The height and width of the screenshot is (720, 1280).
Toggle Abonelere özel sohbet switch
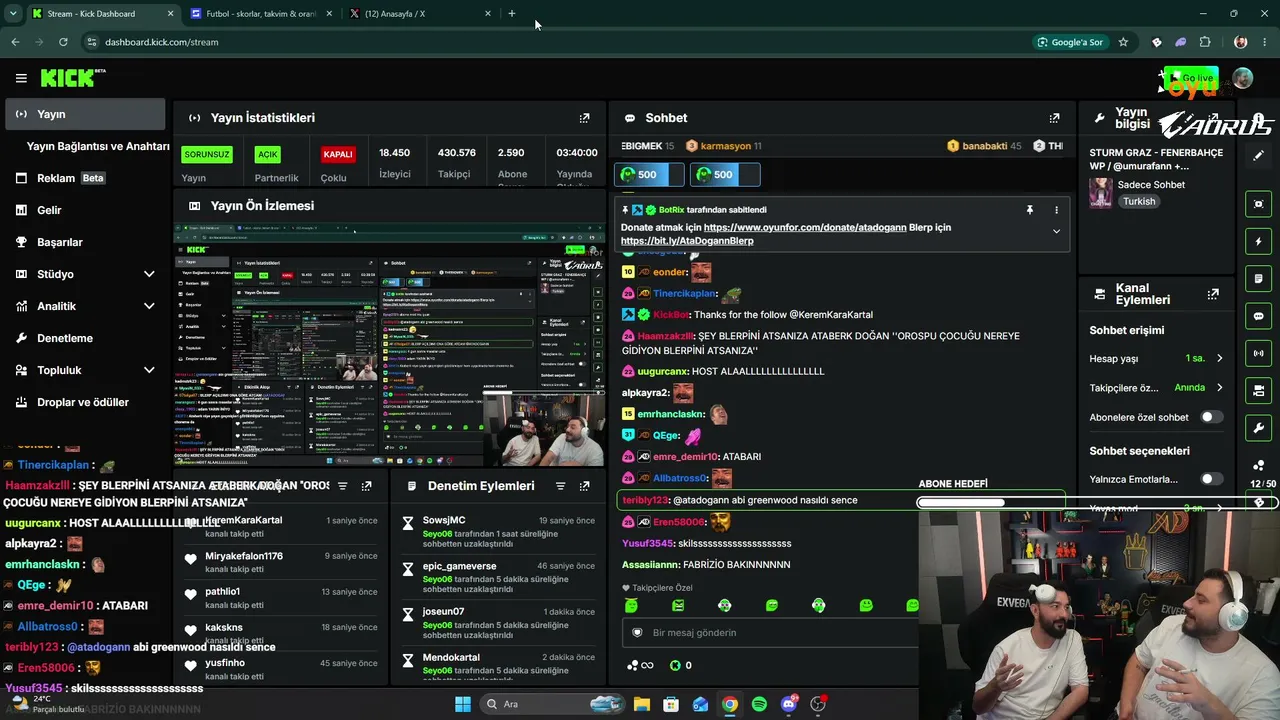point(1211,417)
